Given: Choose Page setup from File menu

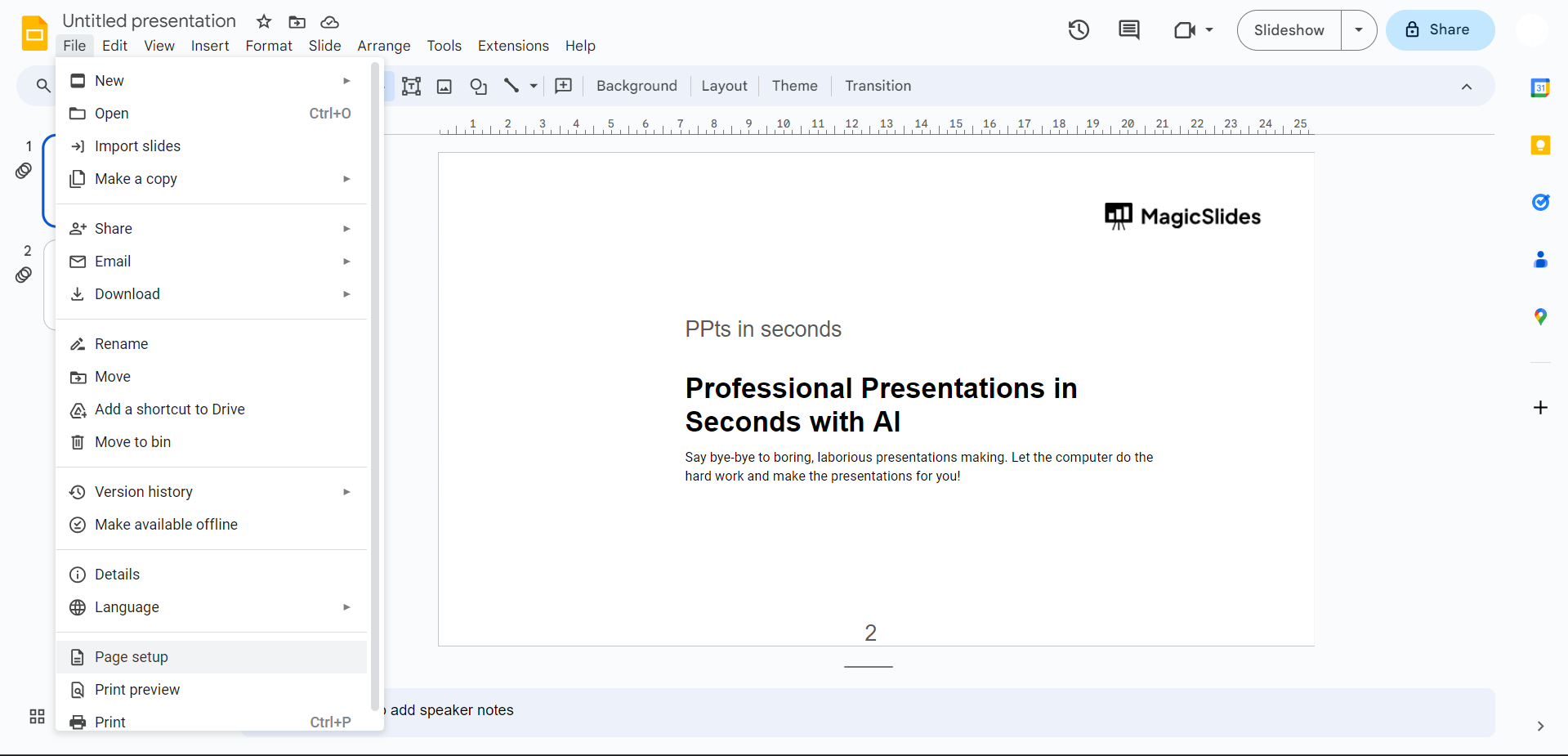Looking at the screenshot, I should pos(132,657).
